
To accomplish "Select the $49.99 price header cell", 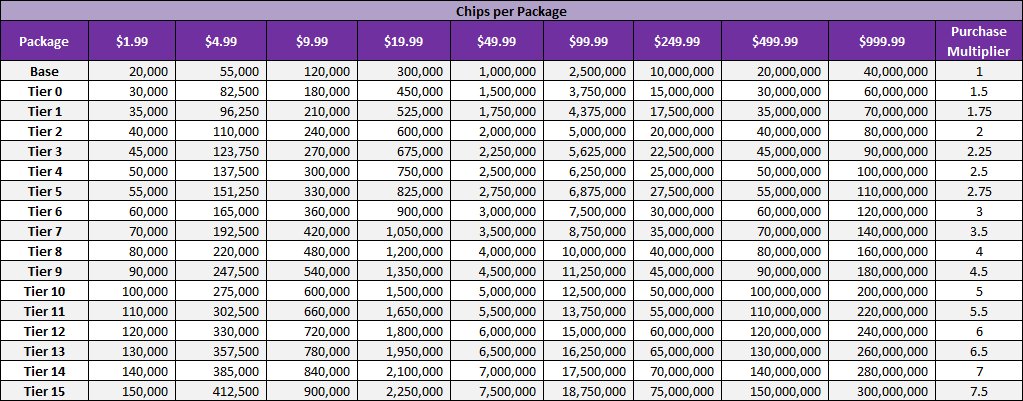I will coord(496,42).
